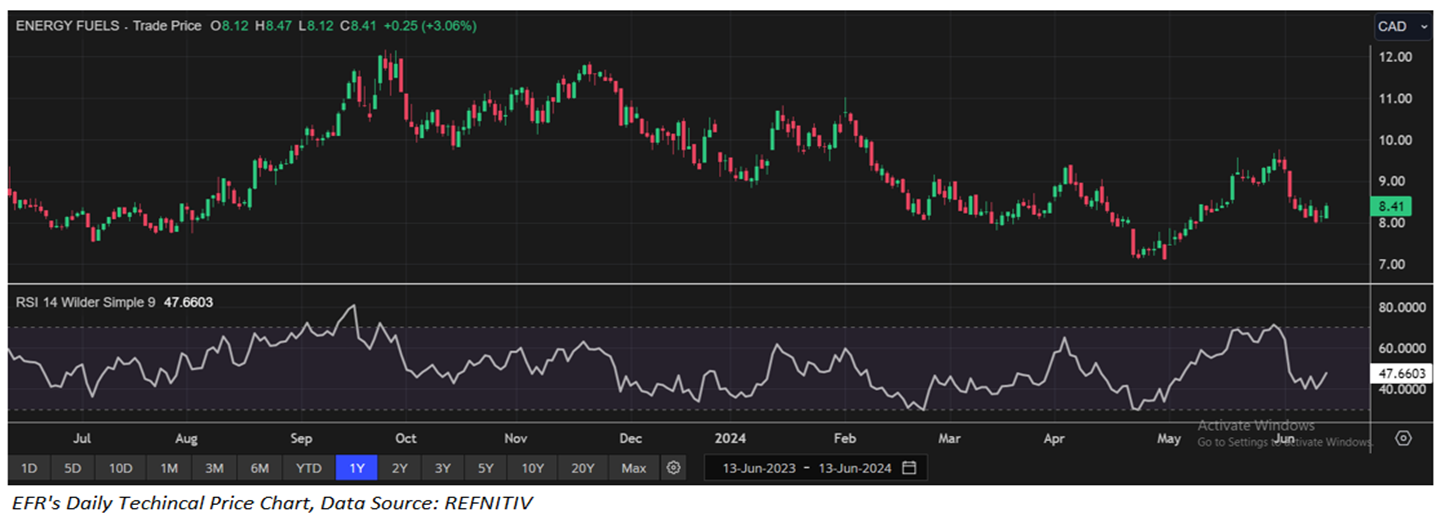Open the chart axis settings hexagon icon
The height and width of the screenshot is (515, 1445).
1404,439
